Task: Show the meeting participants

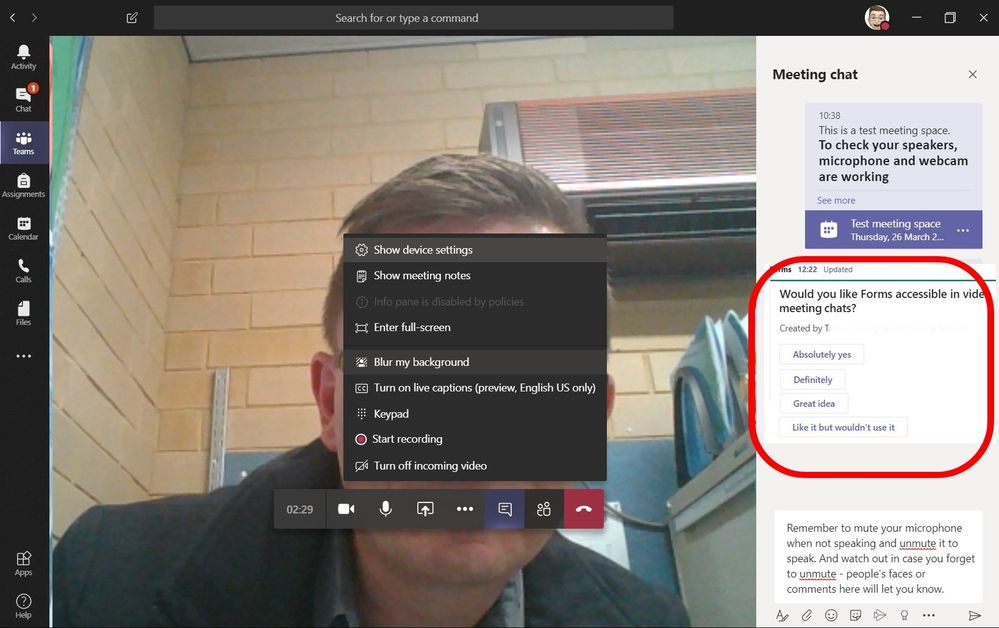Action: click(x=544, y=509)
